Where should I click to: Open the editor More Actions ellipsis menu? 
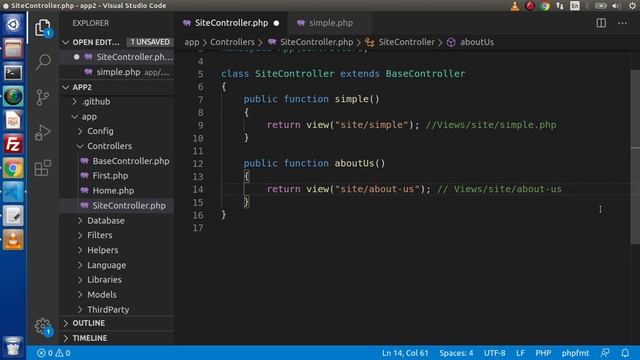click(x=622, y=23)
